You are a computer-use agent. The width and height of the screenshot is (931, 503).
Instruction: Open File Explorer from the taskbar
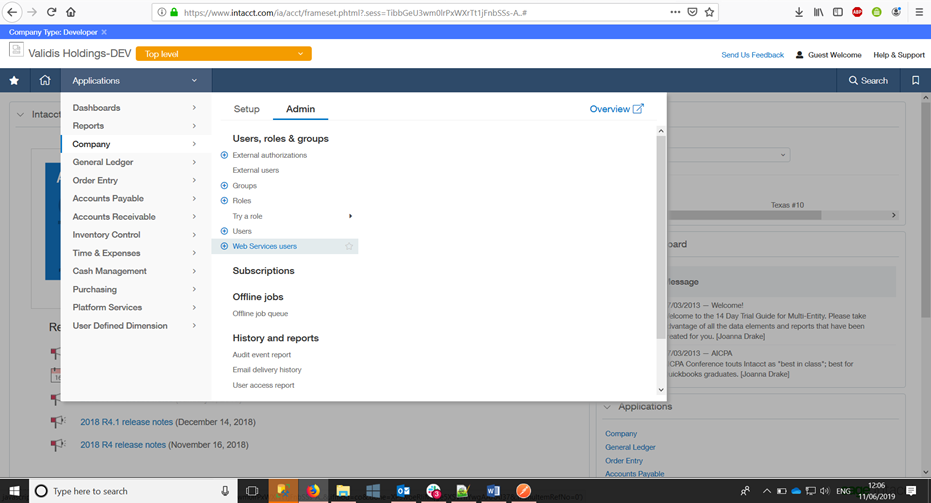pyautogui.click(x=343, y=491)
